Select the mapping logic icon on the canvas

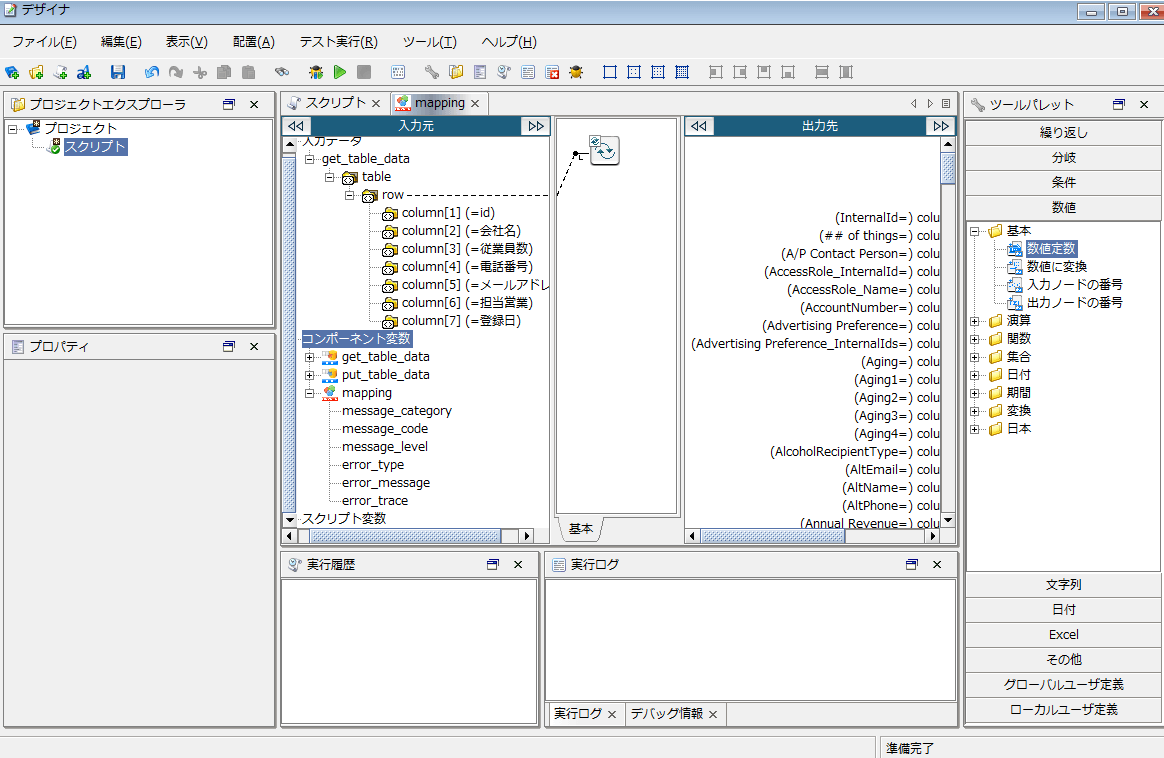click(604, 151)
